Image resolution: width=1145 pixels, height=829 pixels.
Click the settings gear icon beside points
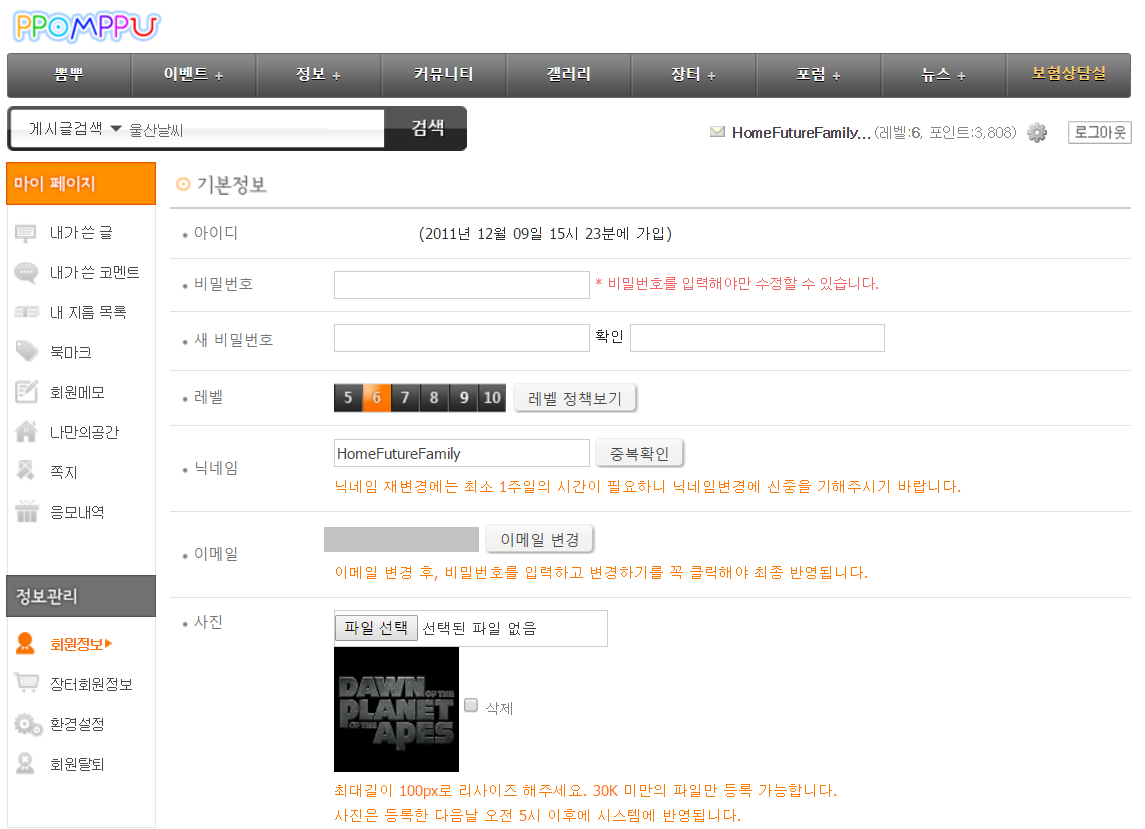(1037, 133)
